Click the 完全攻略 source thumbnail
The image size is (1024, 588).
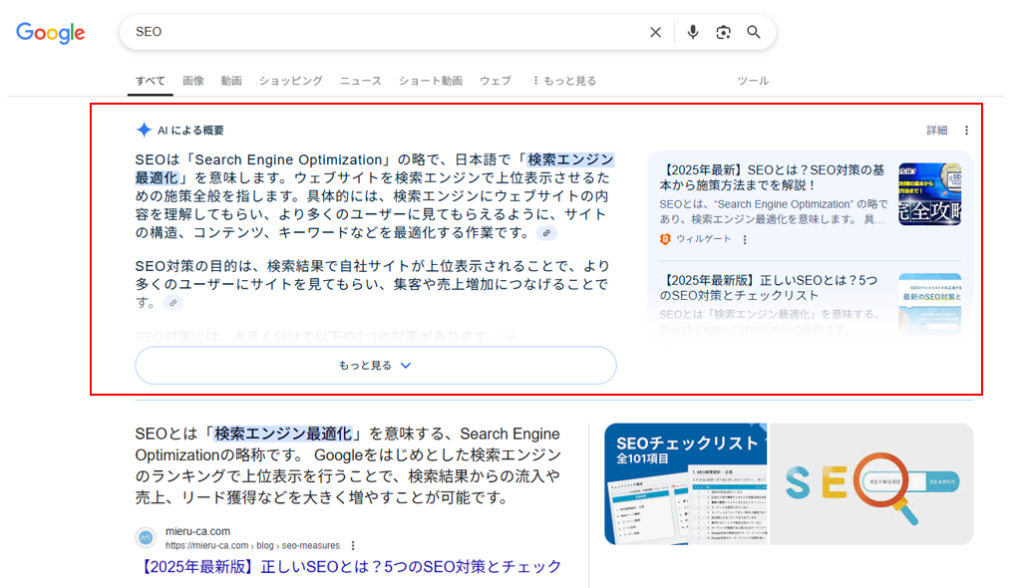point(929,194)
